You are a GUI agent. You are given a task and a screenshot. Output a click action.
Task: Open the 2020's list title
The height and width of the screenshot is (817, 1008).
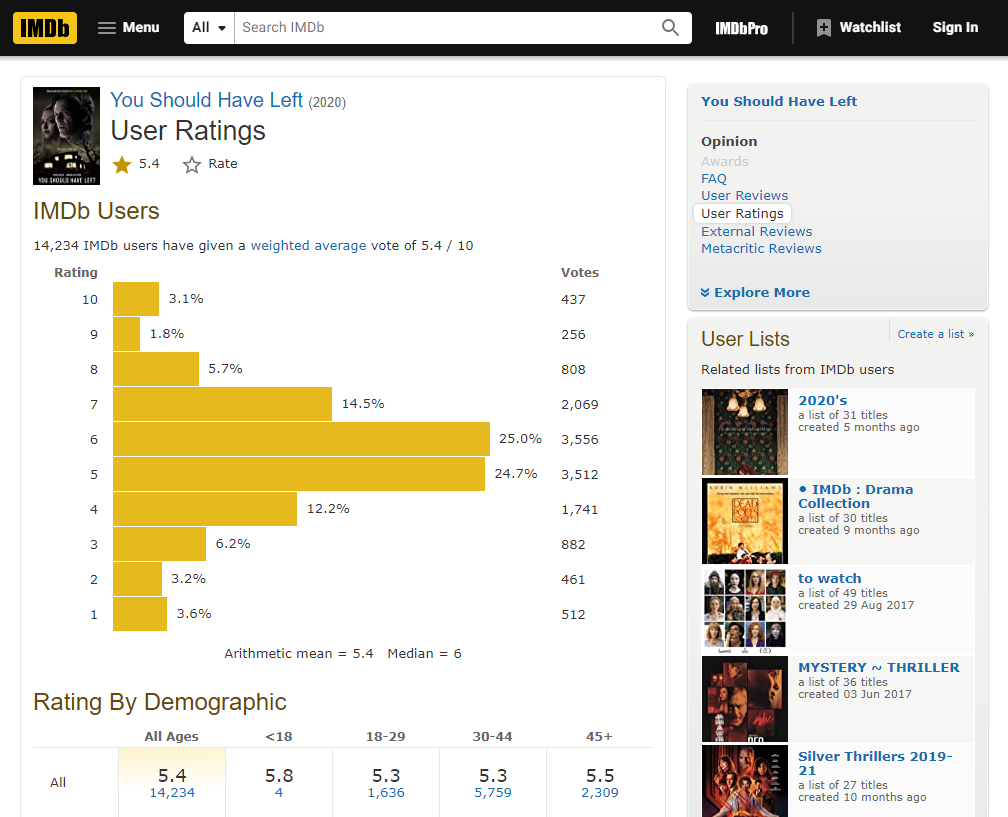point(822,400)
